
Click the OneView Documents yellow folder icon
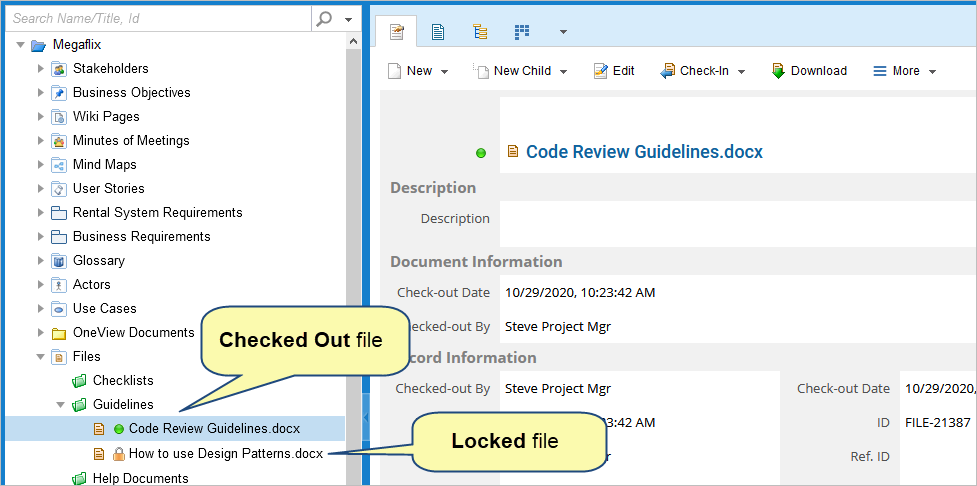[x=59, y=333]
